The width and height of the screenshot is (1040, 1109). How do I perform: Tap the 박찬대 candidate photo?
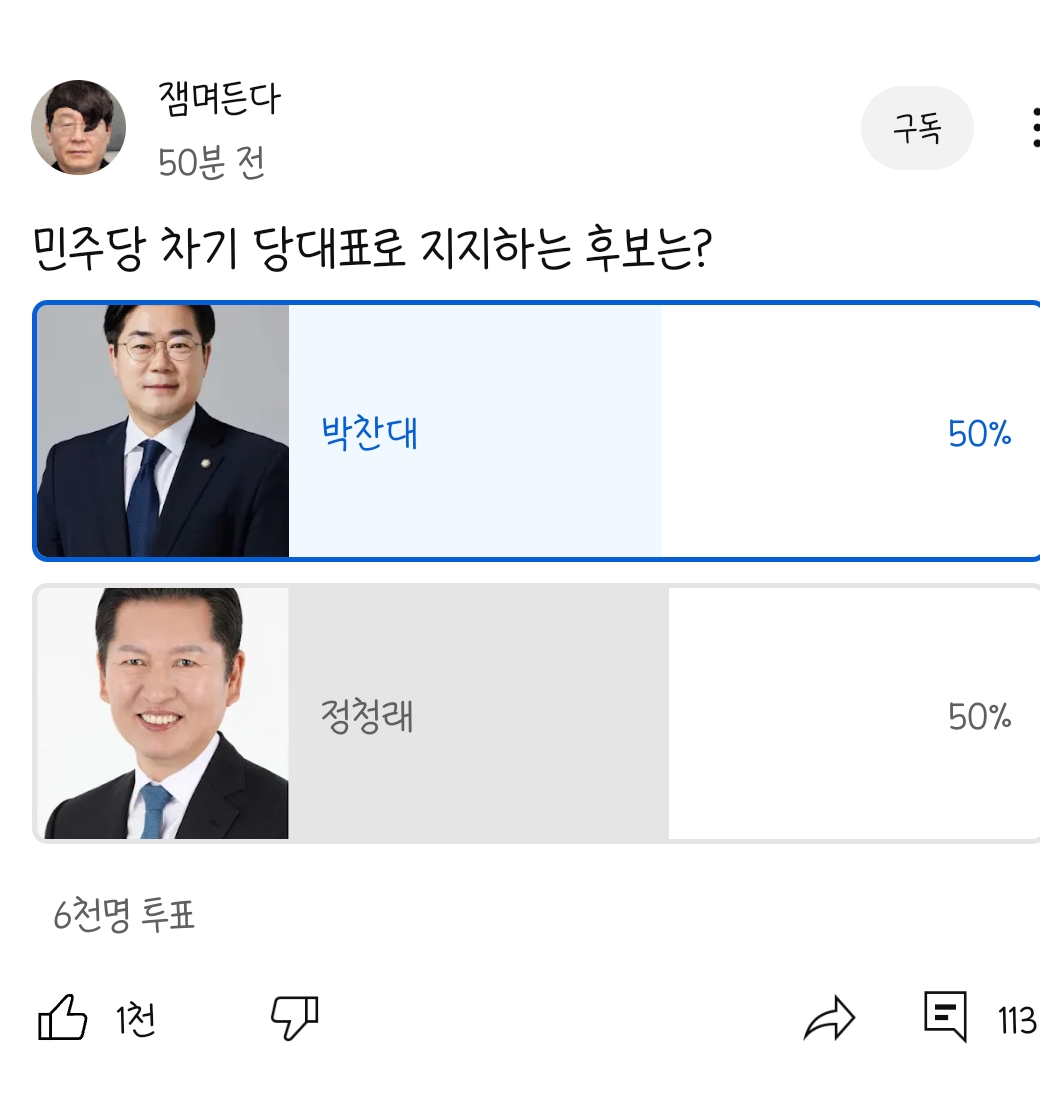pos(163,431)
